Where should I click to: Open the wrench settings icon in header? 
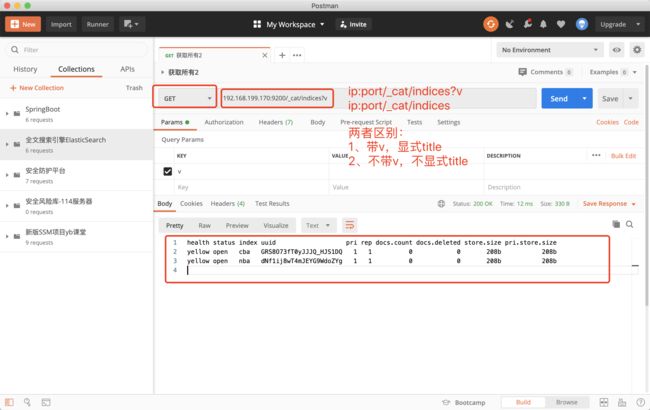click(527, 24)
